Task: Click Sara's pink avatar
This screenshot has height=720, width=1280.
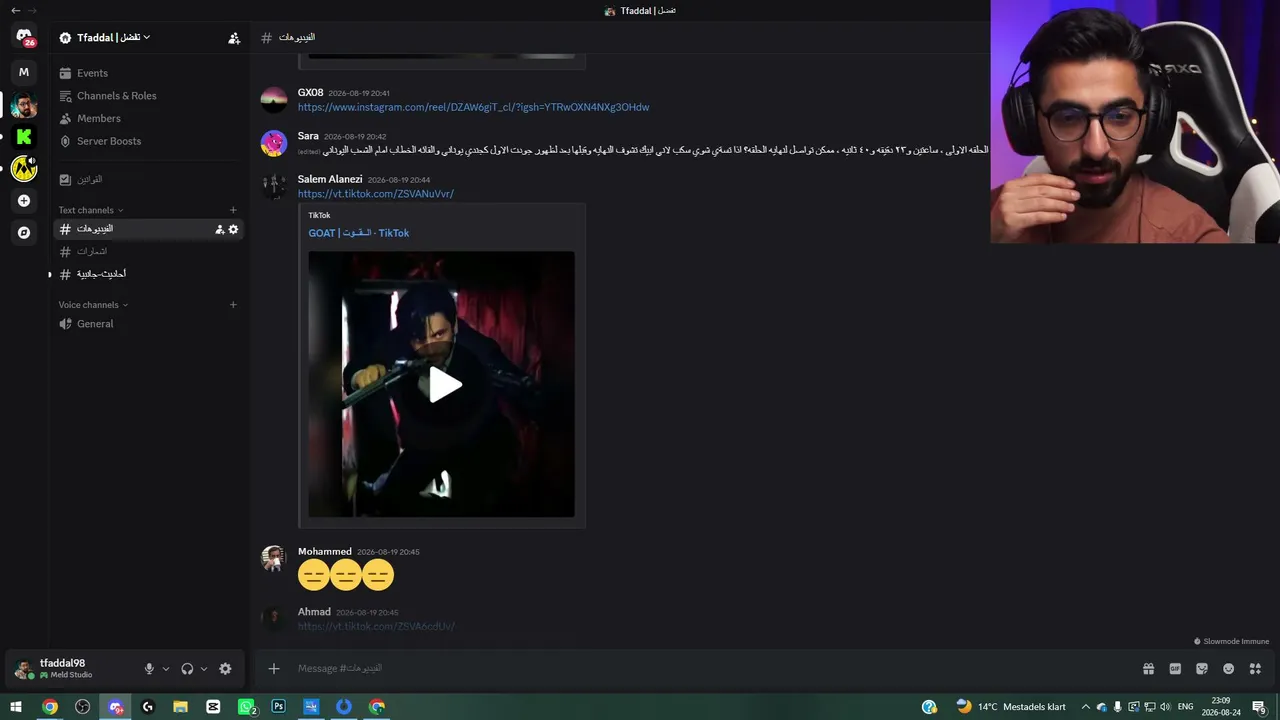Action: pos(274,143)
